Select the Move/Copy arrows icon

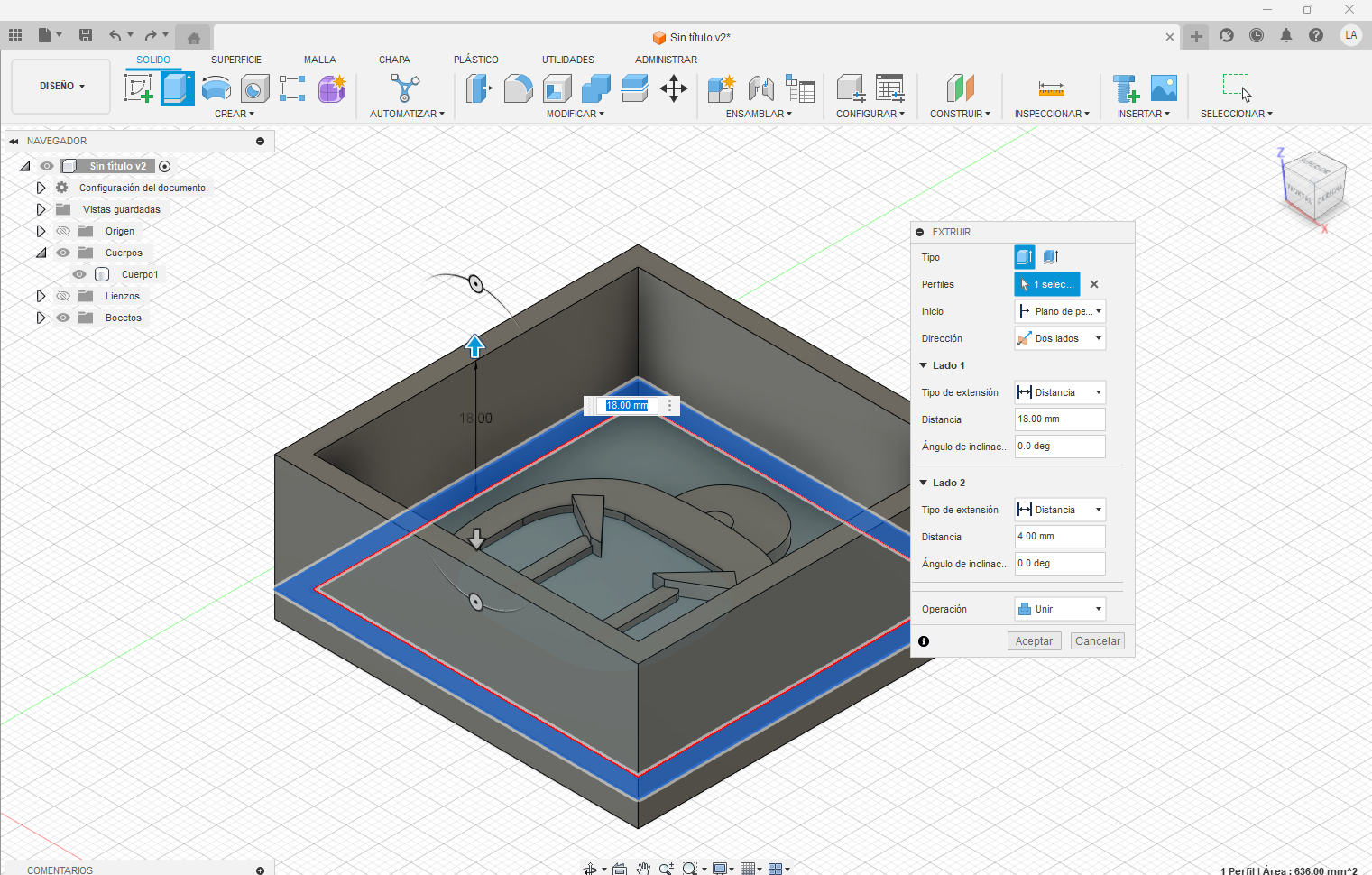[674, 88]
